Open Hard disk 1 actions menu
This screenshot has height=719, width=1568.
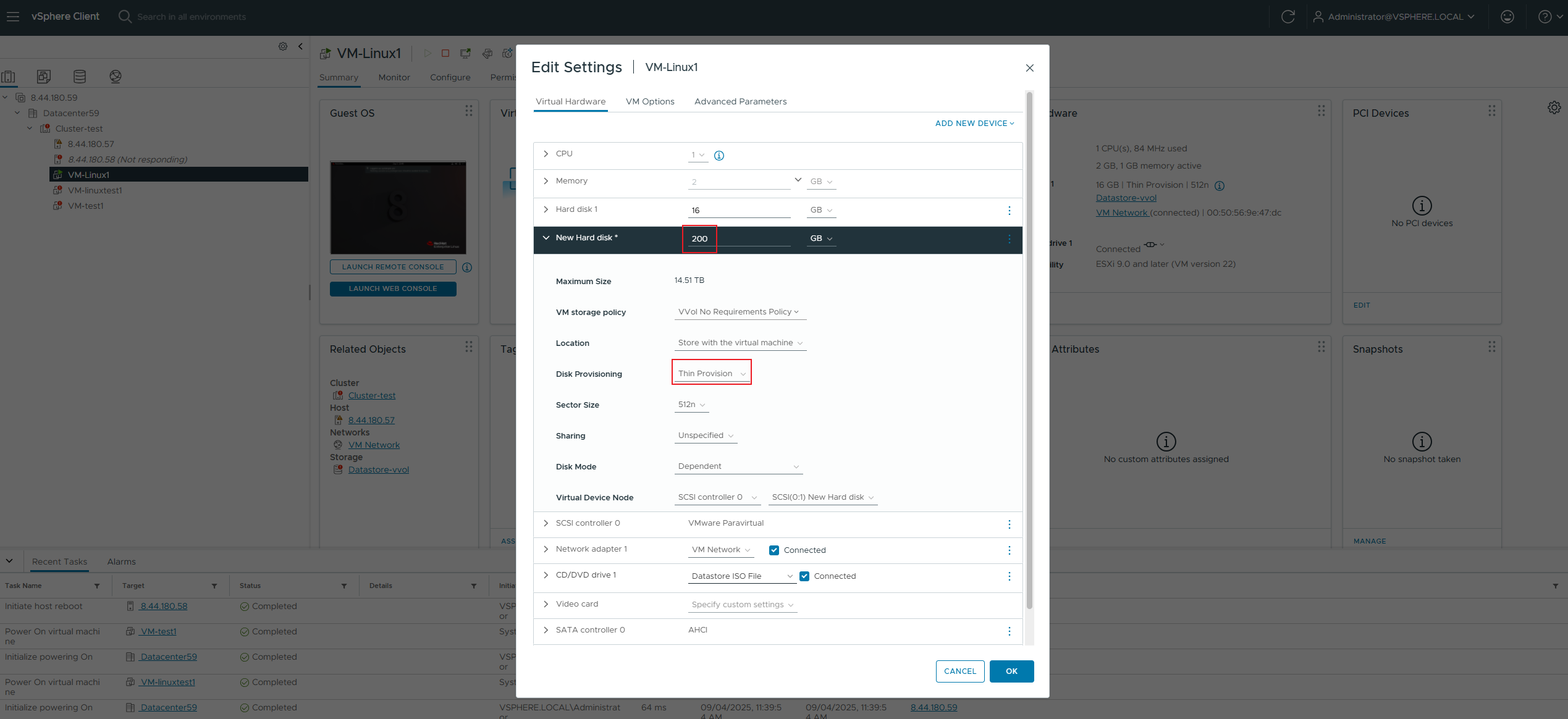point(1010,211)
